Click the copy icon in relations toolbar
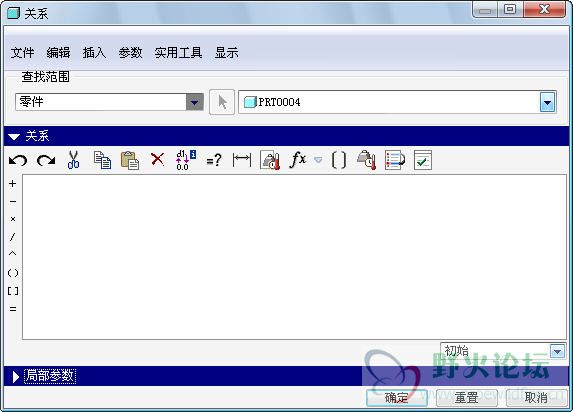This screenshot has width=573, height=412. [x=102, y=160]
